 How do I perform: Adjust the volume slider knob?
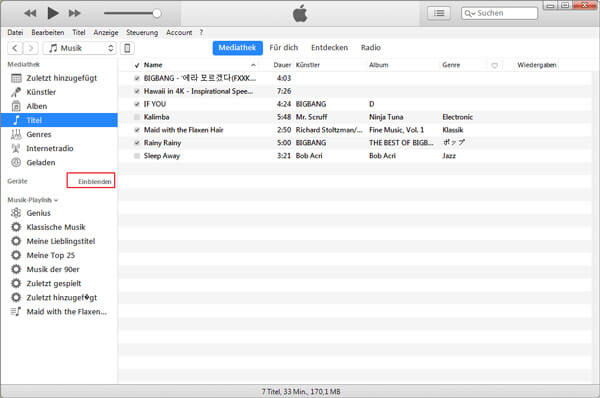click(157, 13)
